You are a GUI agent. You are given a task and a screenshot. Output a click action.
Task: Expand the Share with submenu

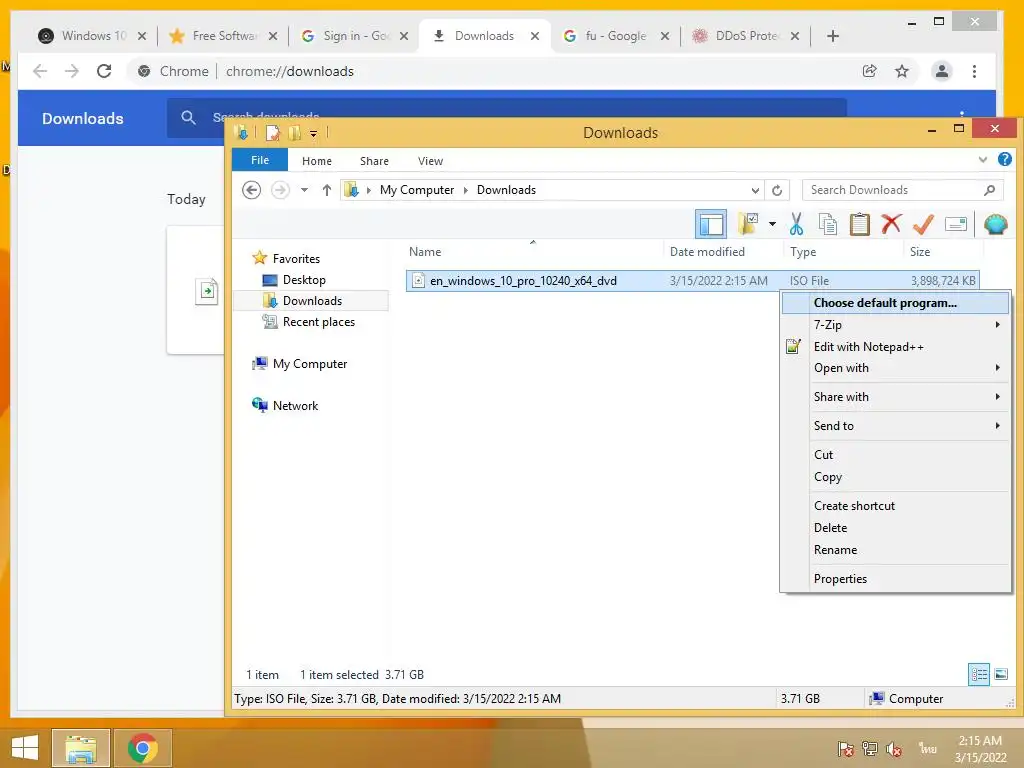[x=895, y=396]
